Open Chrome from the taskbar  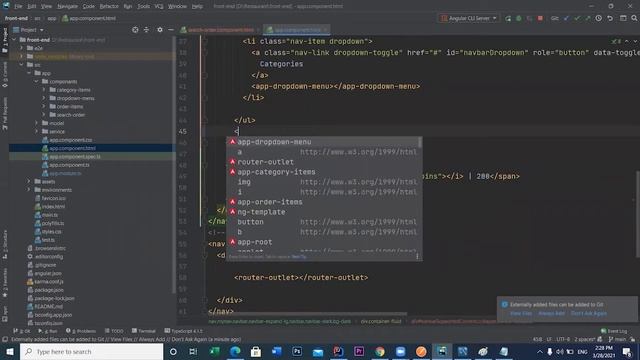pyautogui.click(x=380, y=351)
